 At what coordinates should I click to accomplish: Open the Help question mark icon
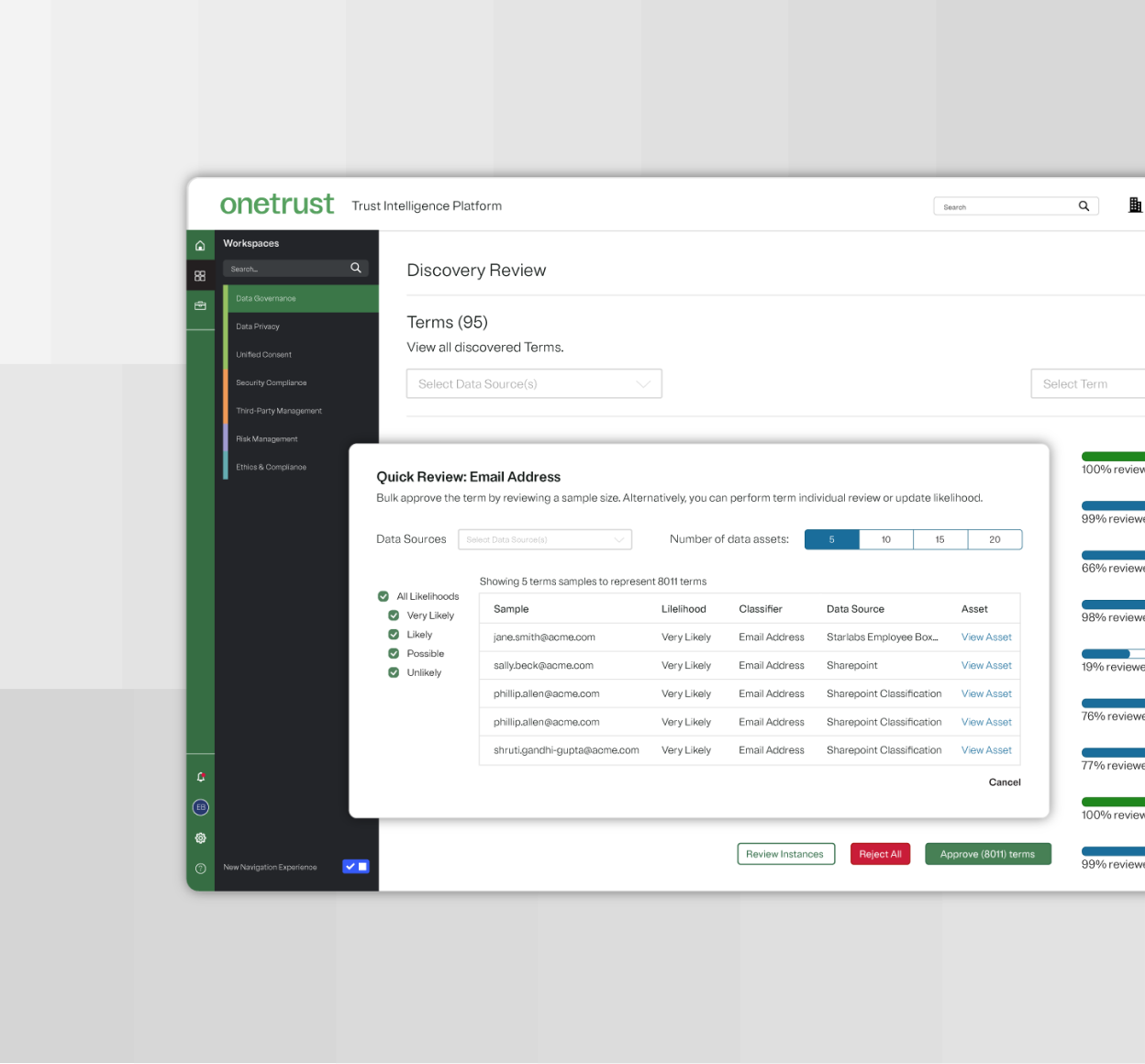coord(200,868)
